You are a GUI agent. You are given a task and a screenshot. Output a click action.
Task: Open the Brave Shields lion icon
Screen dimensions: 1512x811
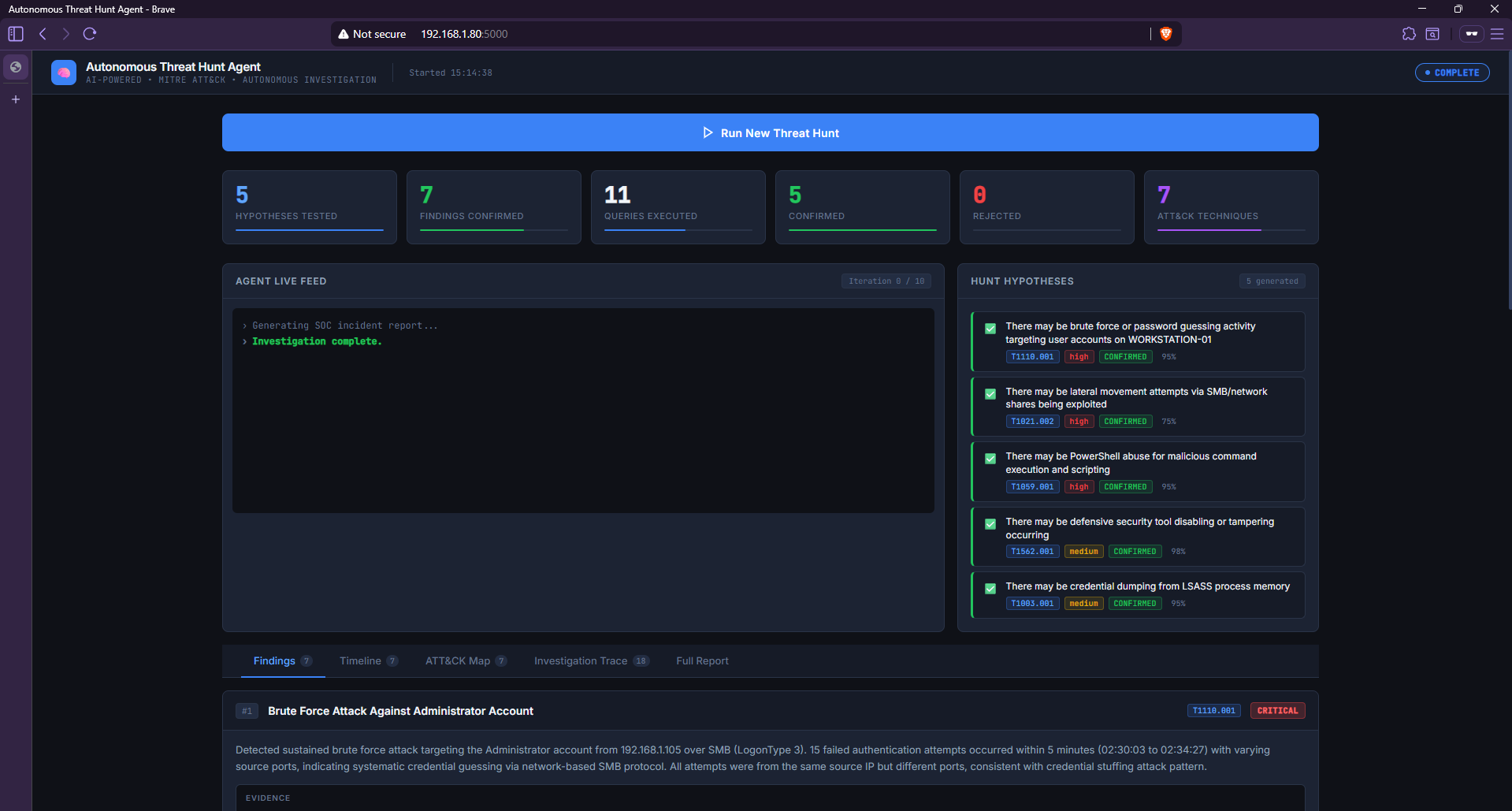[1166, 34]
